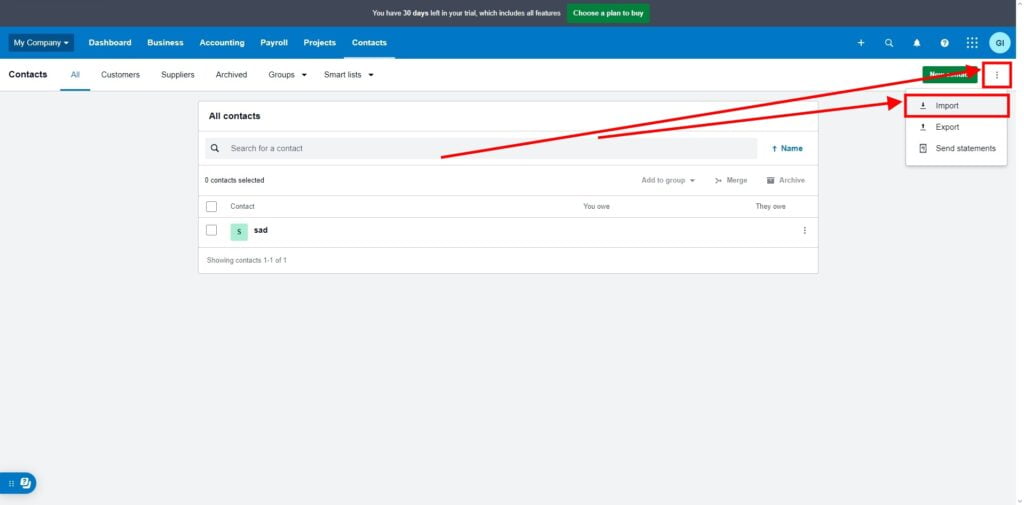The image size is (1024, 505).
Task: Open the Accounting menu
Action: [222, 43]
